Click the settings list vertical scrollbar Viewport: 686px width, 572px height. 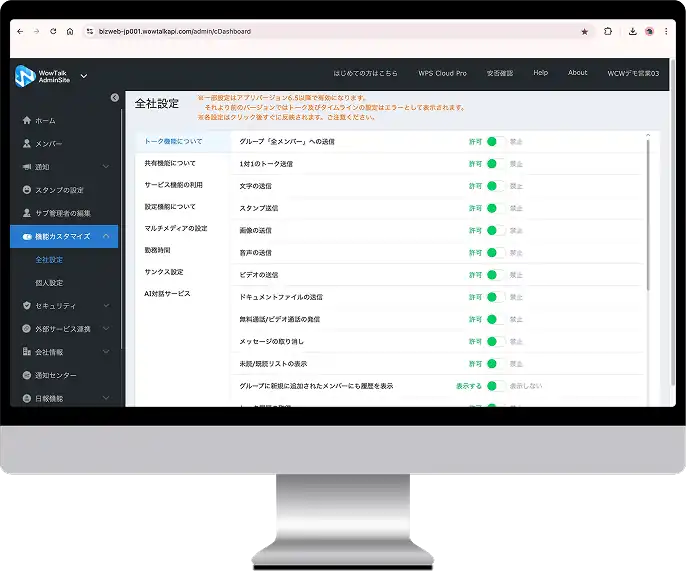point(648,214)
